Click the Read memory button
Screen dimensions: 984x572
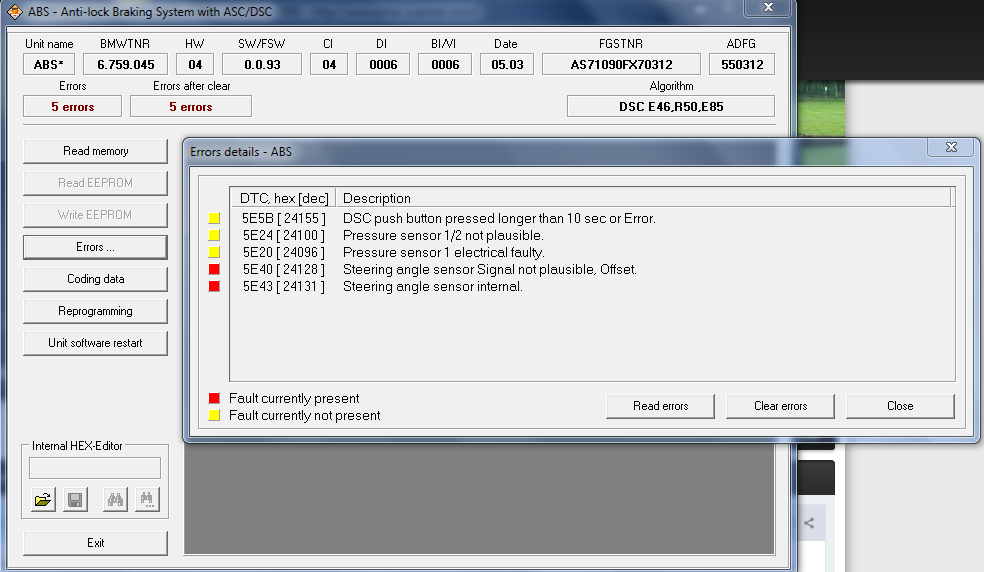(x=95, y=151)
